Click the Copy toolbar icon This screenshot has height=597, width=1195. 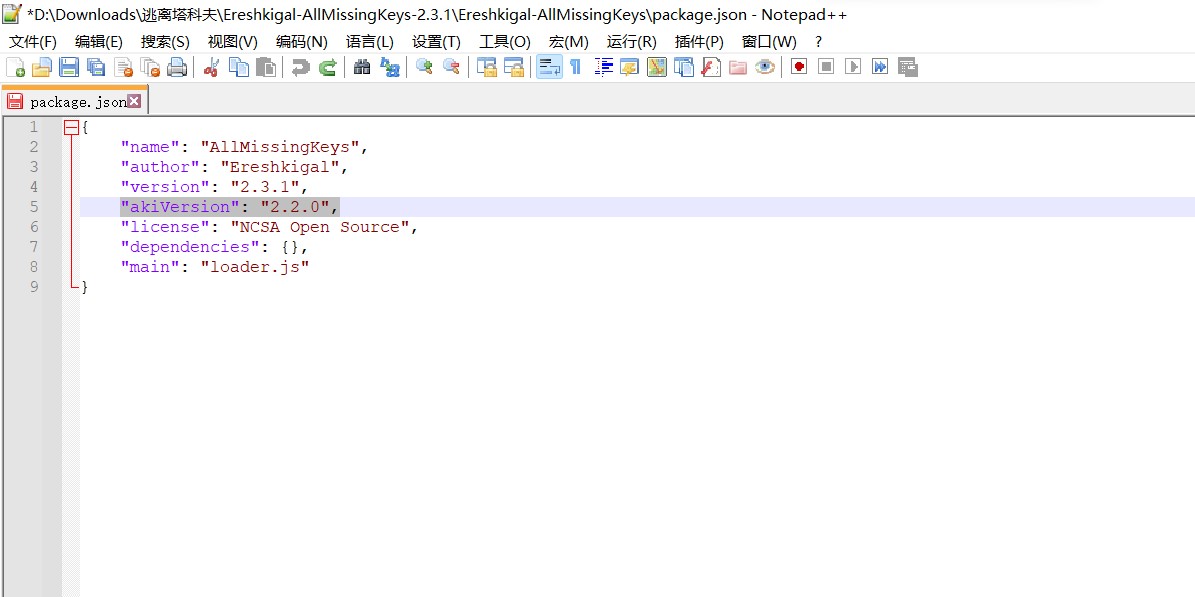pyautogui.click(x=239, y=67)
